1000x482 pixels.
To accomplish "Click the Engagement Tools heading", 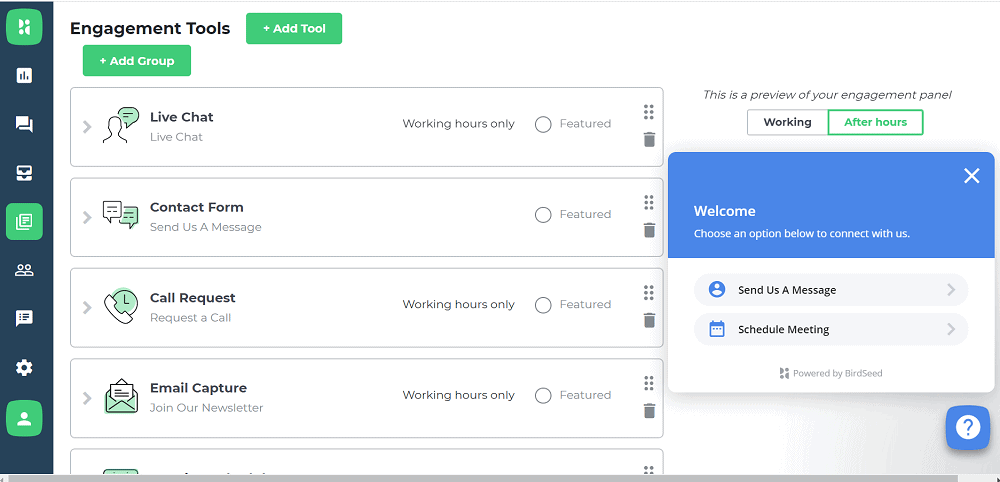I will tap(150, 29).
